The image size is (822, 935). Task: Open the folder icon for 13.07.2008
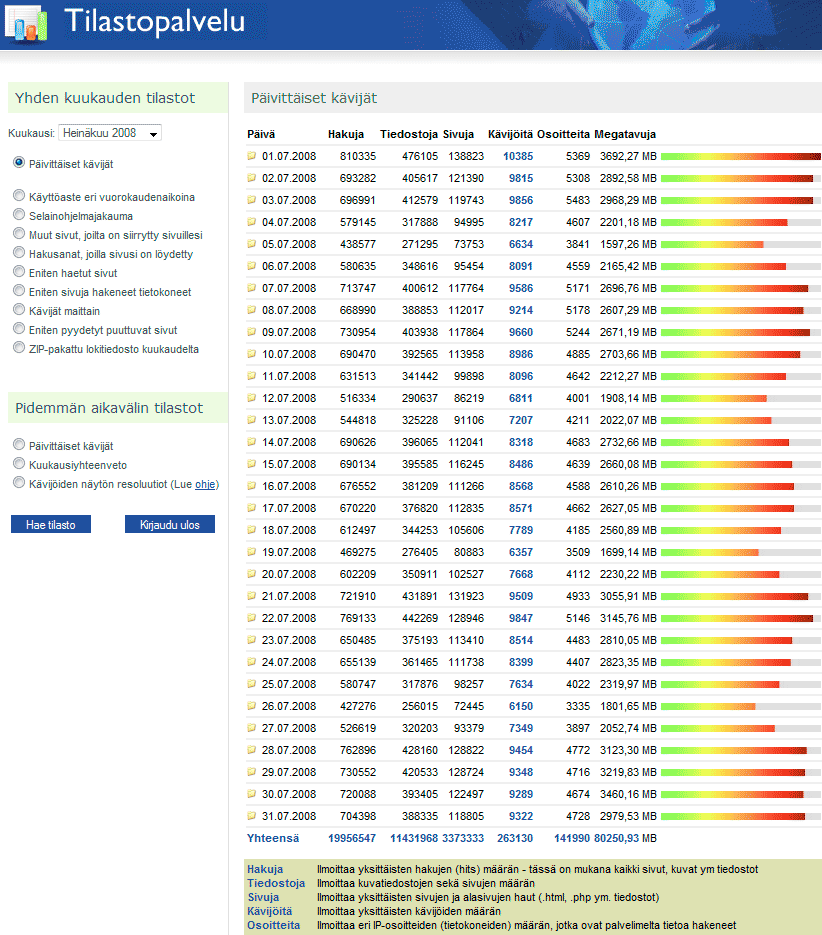pos(252,420)
